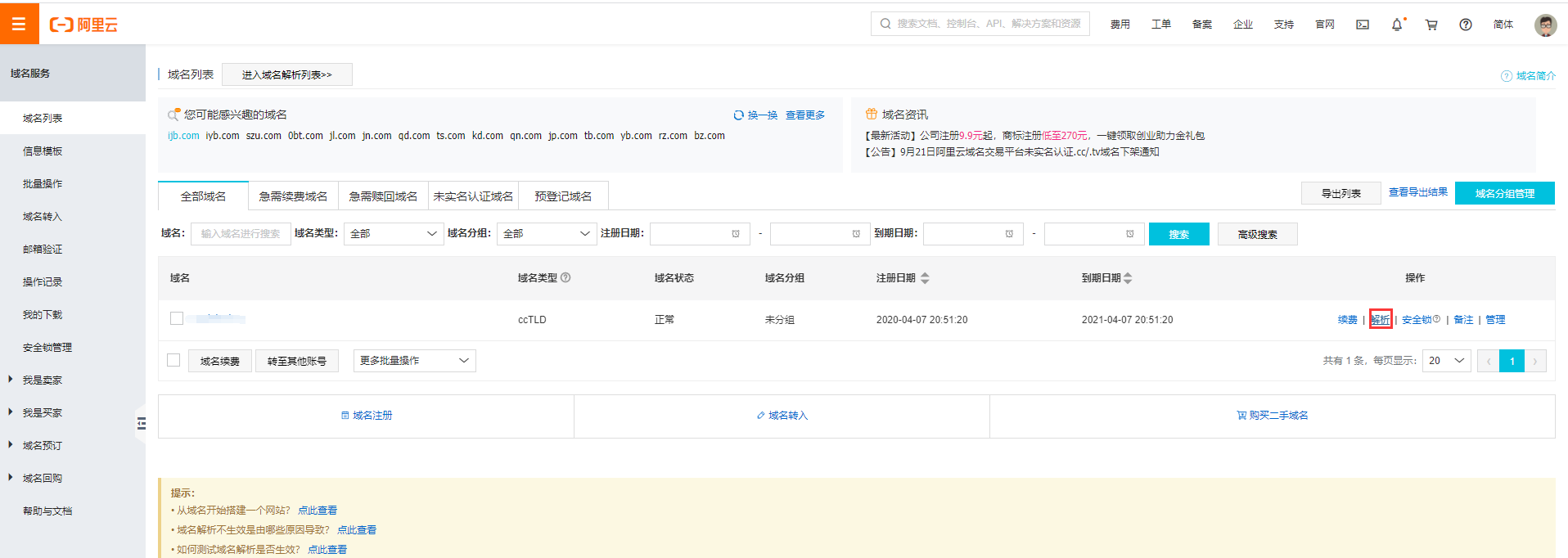Click the 解析 link for the domain

point(1381,320)
